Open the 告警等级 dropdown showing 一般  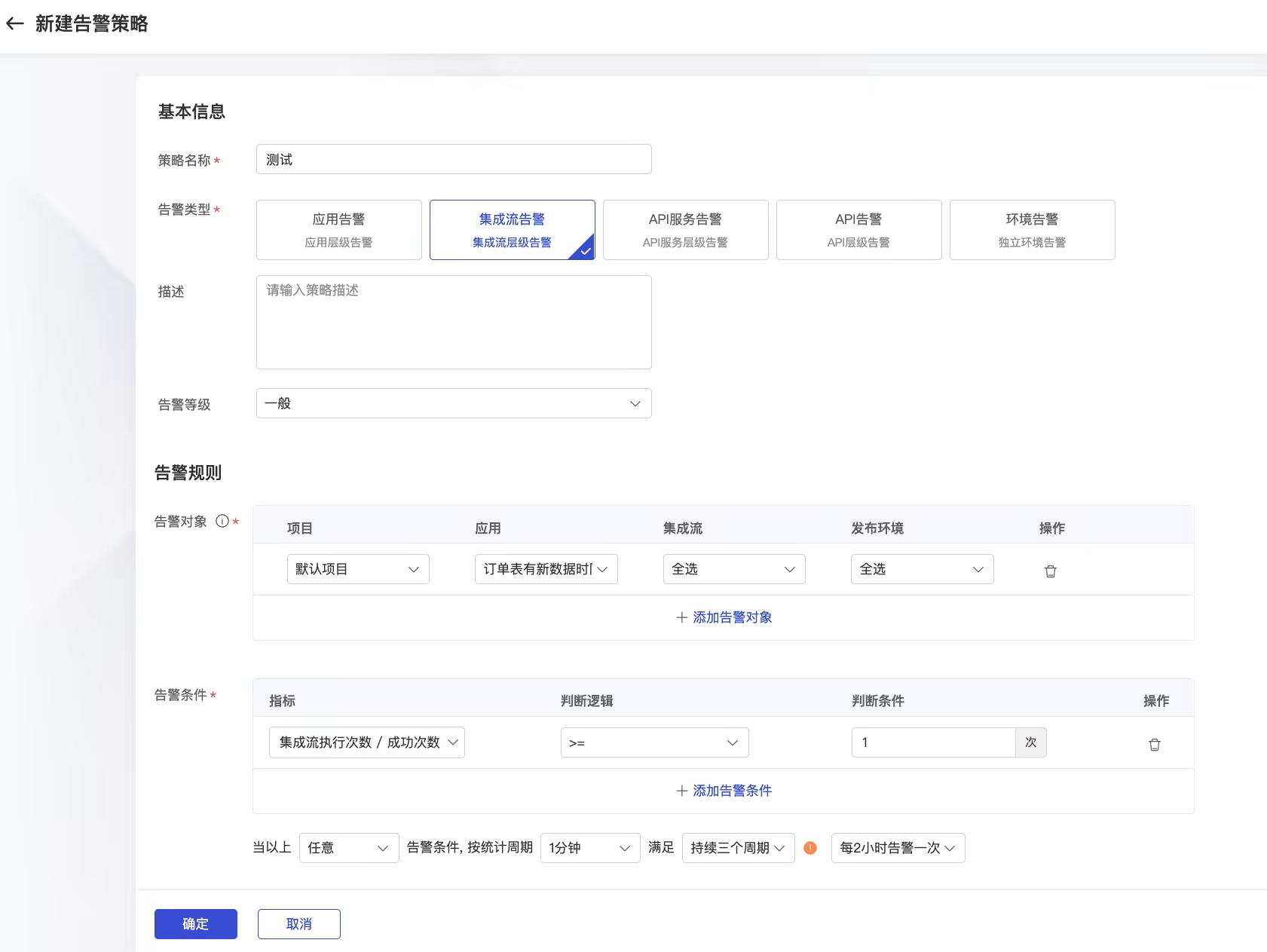tap(453, 403)
